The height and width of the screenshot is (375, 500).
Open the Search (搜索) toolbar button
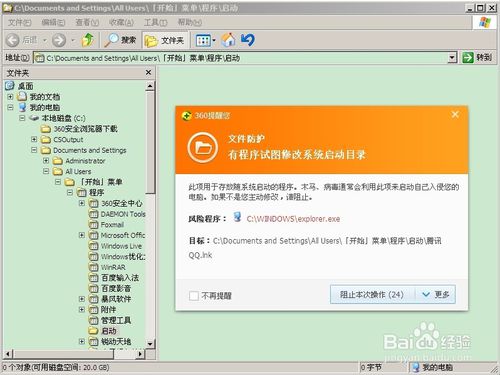tap(120, 40)
